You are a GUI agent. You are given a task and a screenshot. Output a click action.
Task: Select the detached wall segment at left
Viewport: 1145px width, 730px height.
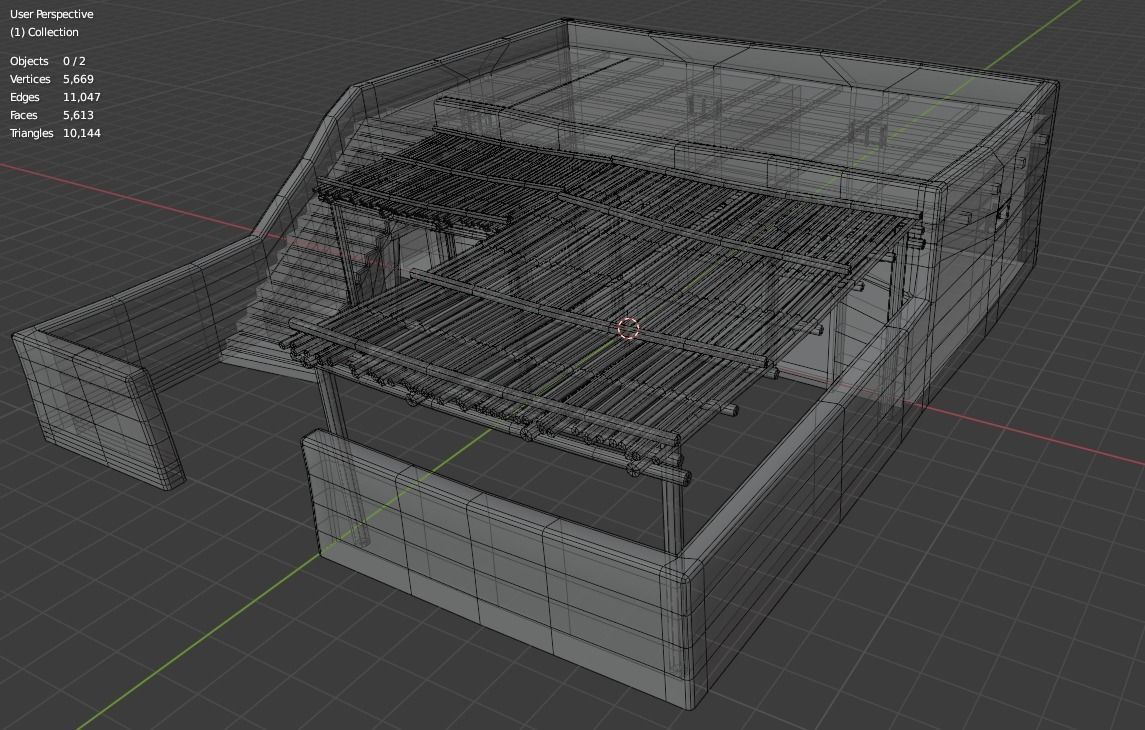99,409
